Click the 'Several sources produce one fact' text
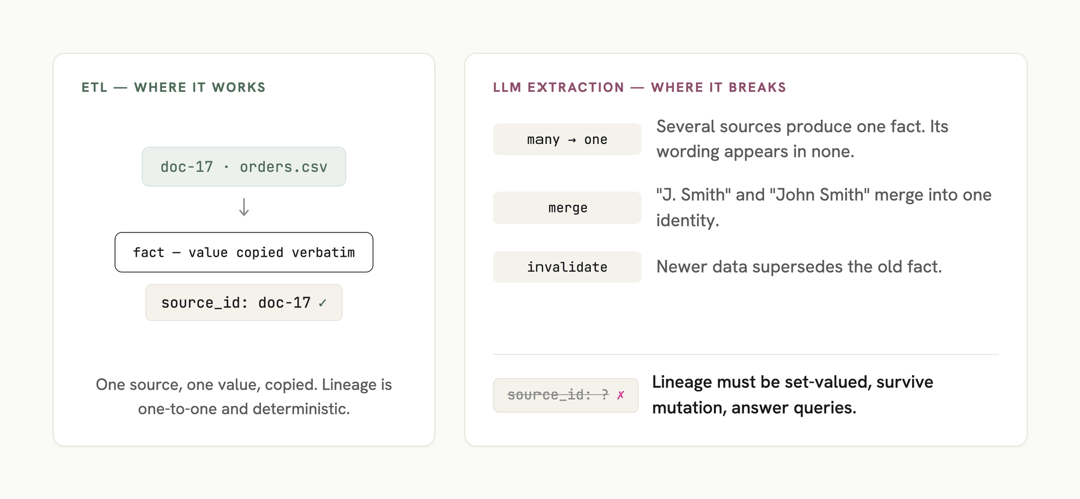Screen dimensions: 1080x499 coord(802,139)
